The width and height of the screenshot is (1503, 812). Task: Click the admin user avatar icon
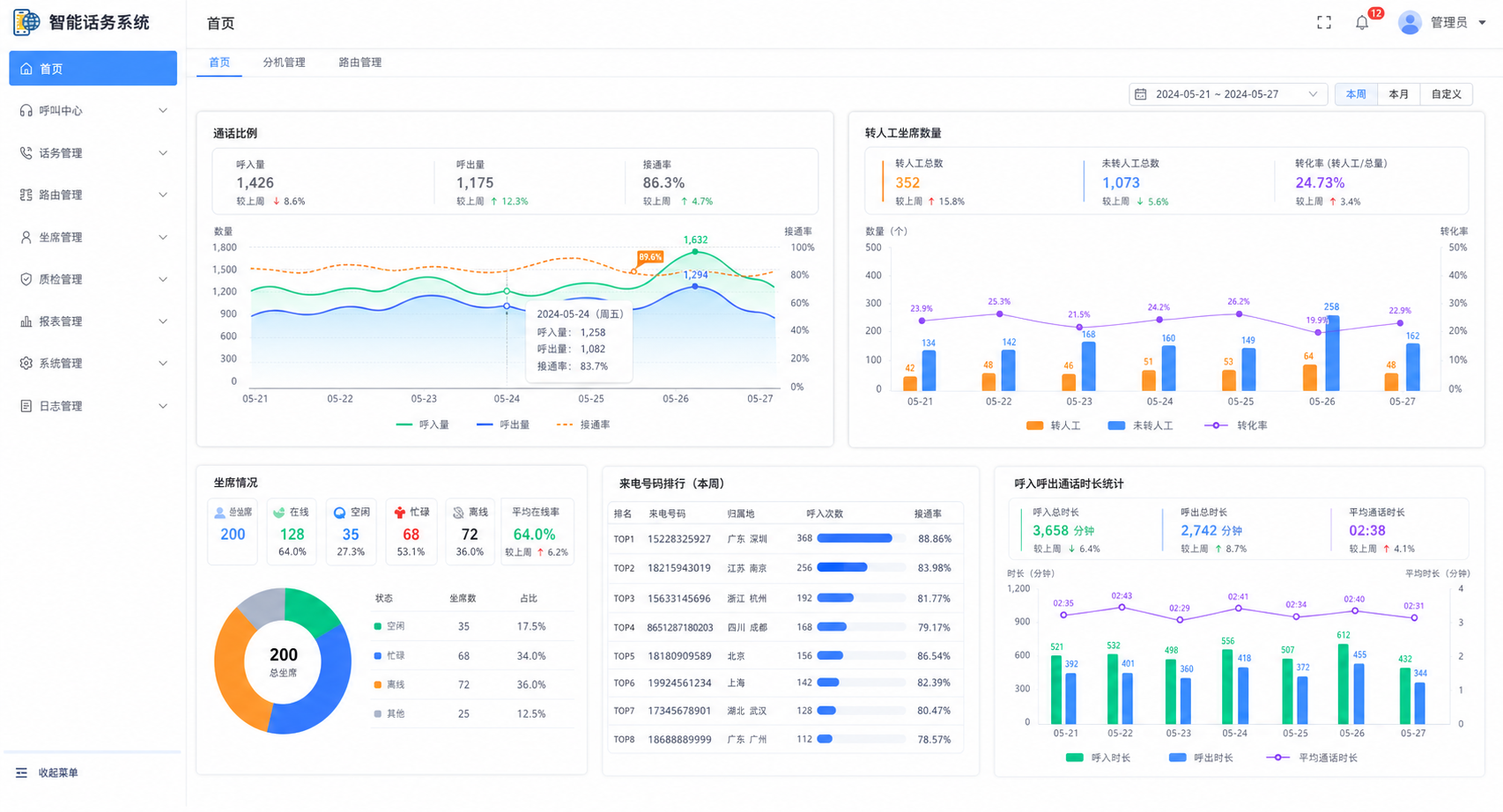point(1410,23)
